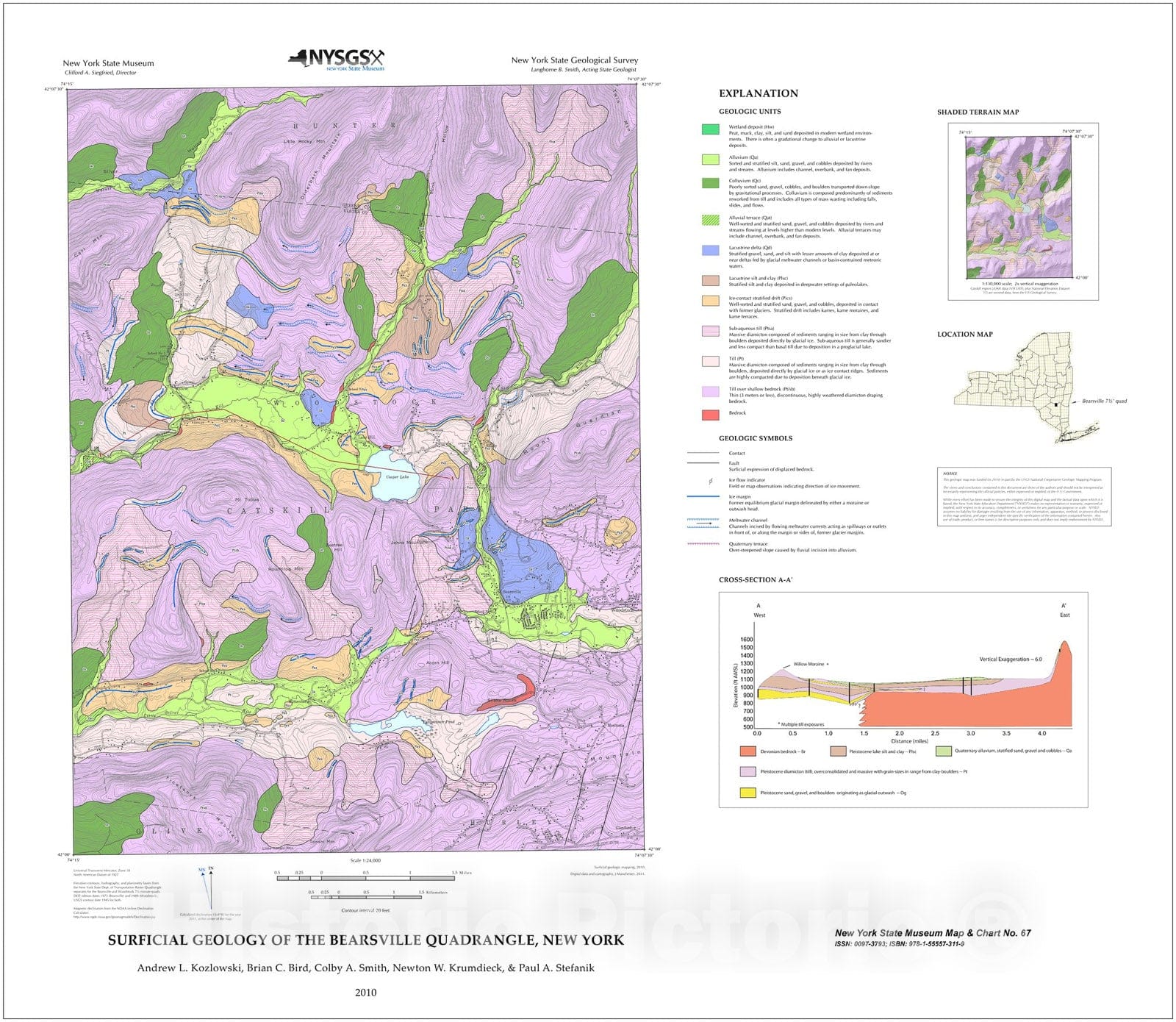Click the GEOLOGIC SYMBOLS heading
The width and height of the screenshot is (1176, 1022).
756,438
